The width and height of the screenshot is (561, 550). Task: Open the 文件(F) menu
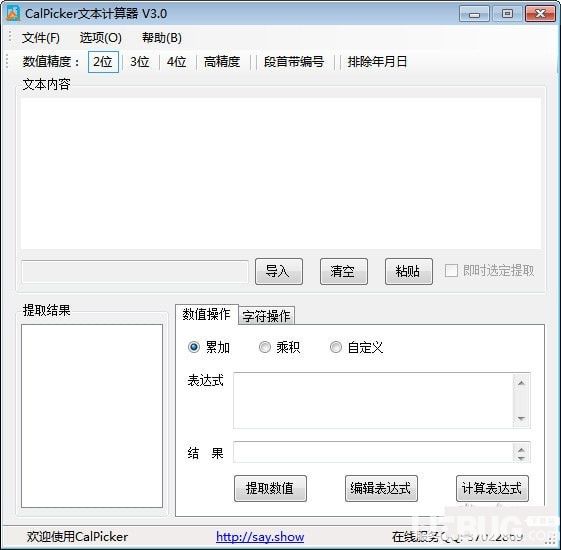point(40,38)
